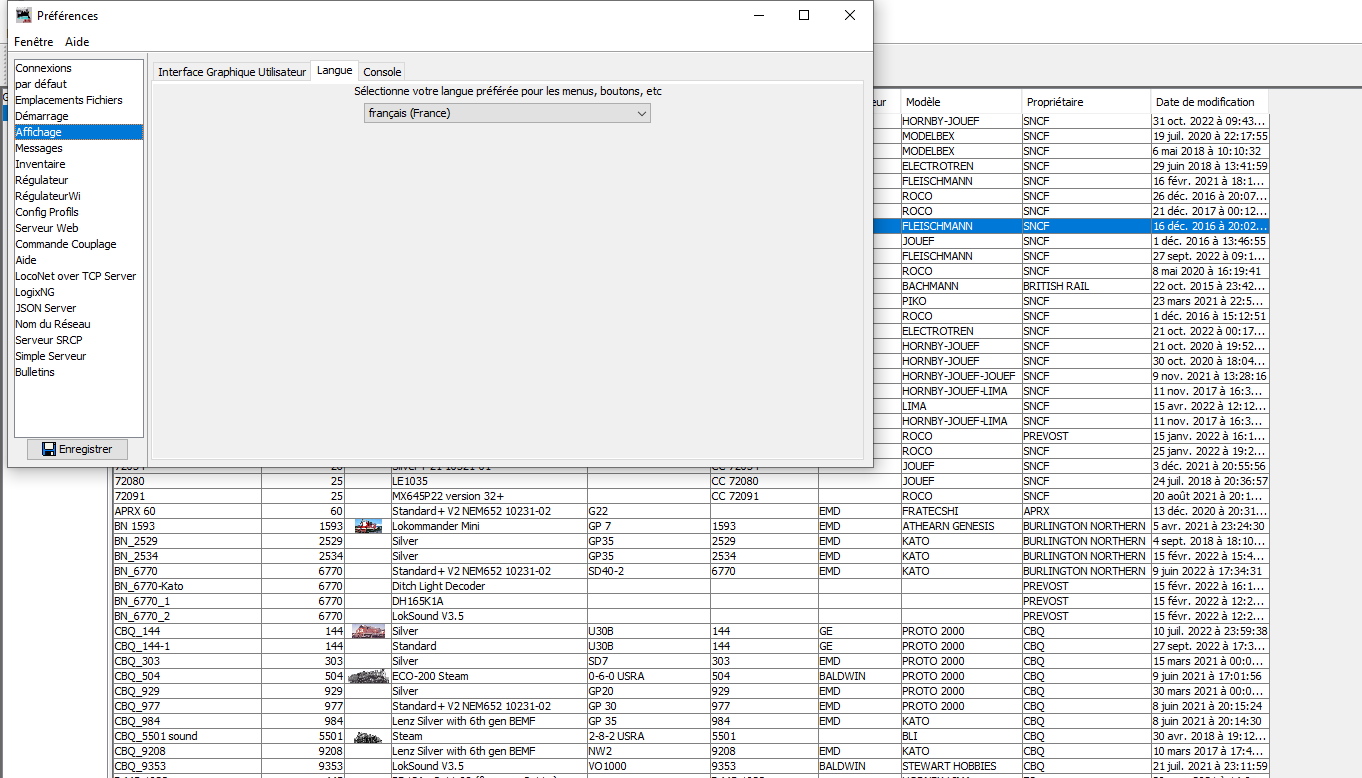This screenshot has height=778, width=1362.
Task: Click the BRITISH RAIL owner cell
Action: tap(1085, 286)
